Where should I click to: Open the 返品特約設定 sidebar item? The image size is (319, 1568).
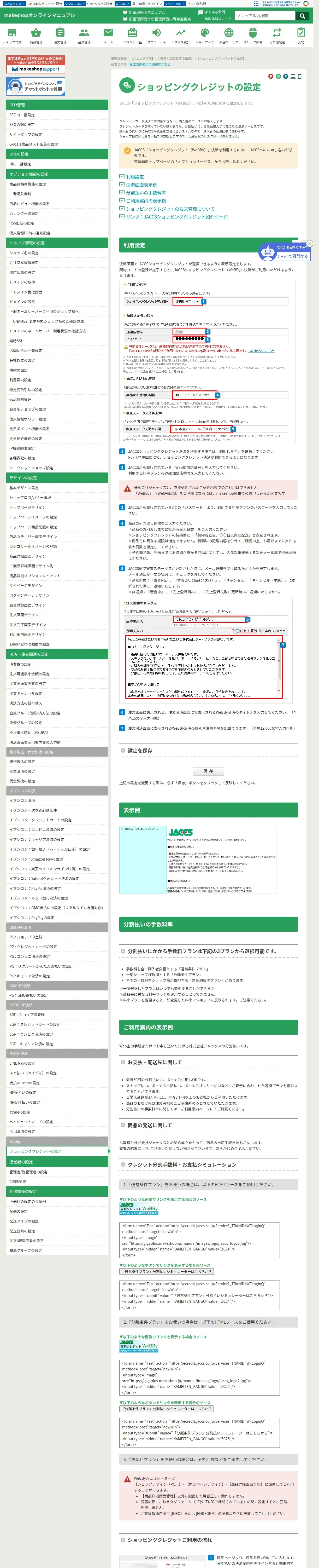coord(57,399)
